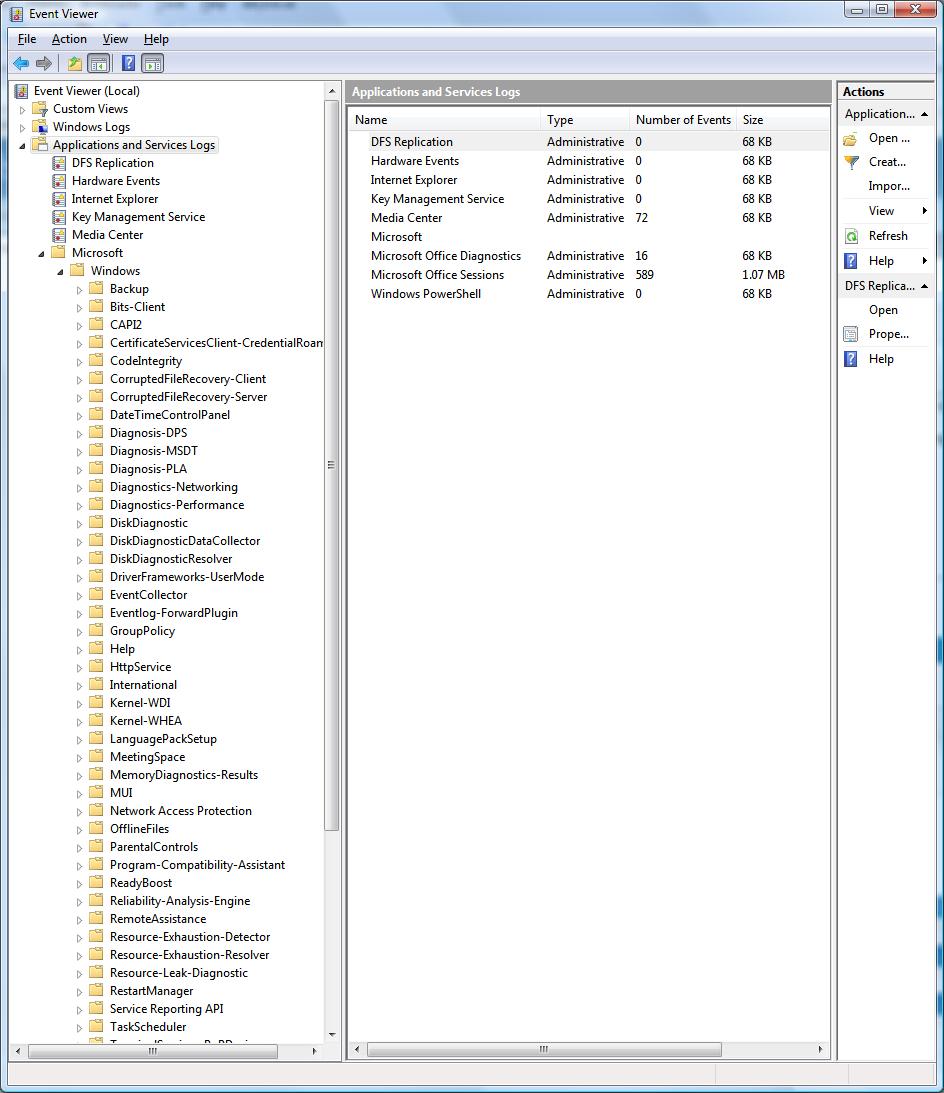Select Network Access Protection tree item
Screen dimensions: 944x1093
point(181,811)
